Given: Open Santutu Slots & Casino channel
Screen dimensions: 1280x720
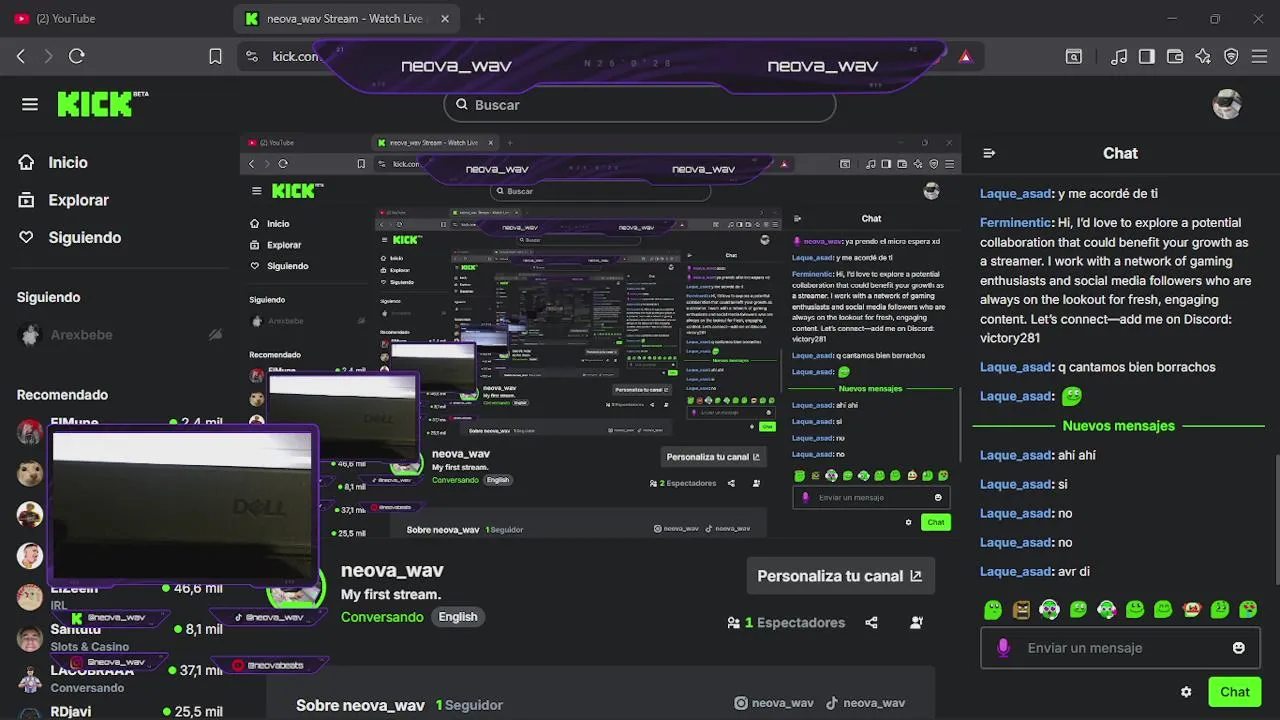Looking at the screenshot, I should tap(120, 637).
